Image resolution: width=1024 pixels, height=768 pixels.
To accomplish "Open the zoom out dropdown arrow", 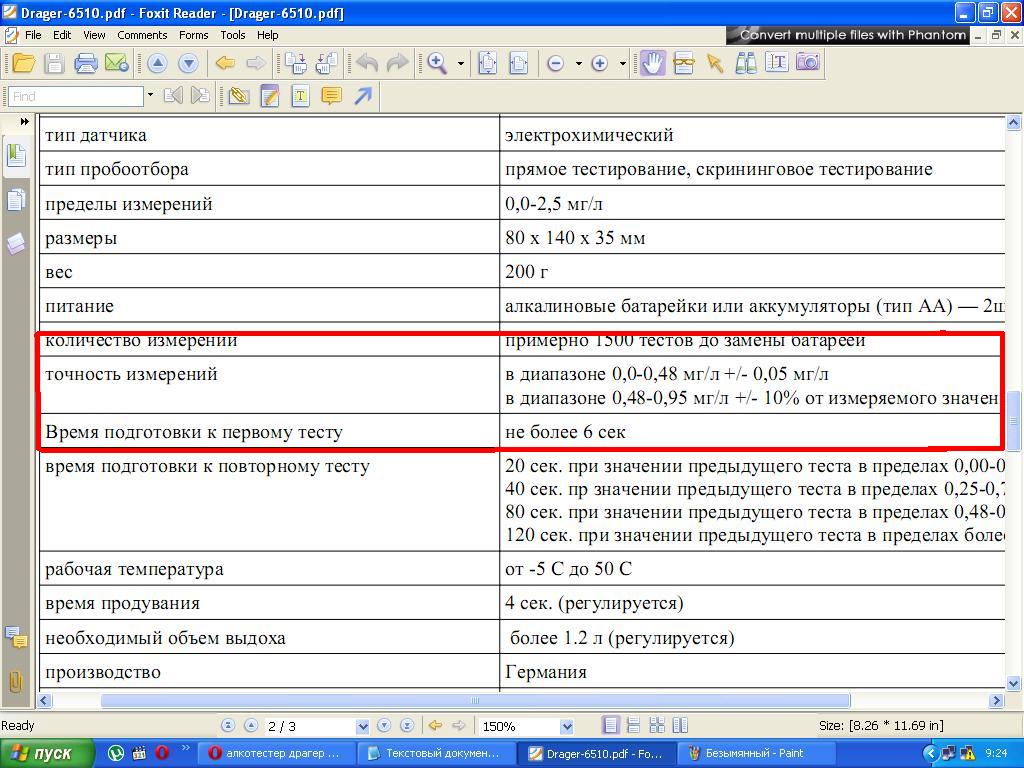I will coord(579,63).
